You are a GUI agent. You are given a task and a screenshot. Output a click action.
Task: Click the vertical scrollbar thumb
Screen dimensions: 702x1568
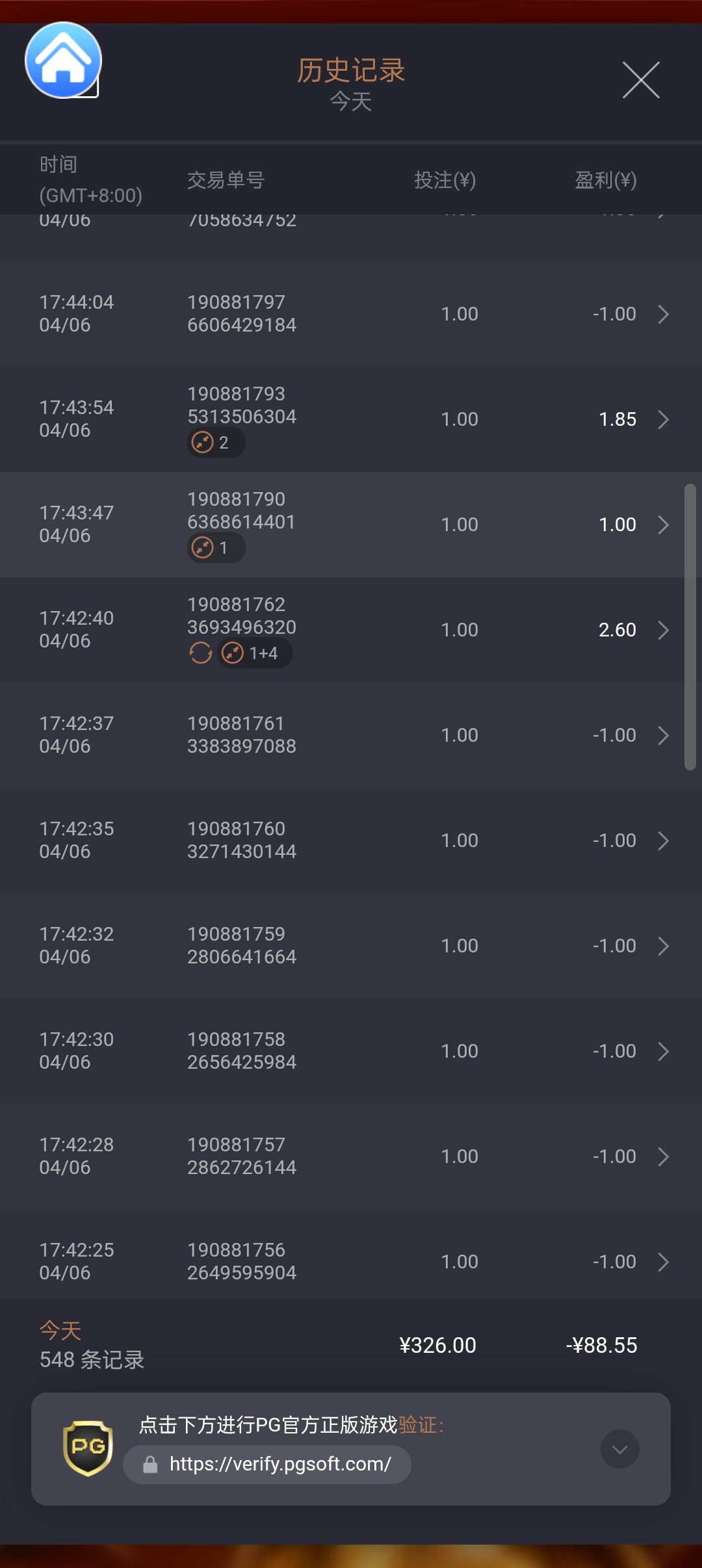tap(690, 627)
